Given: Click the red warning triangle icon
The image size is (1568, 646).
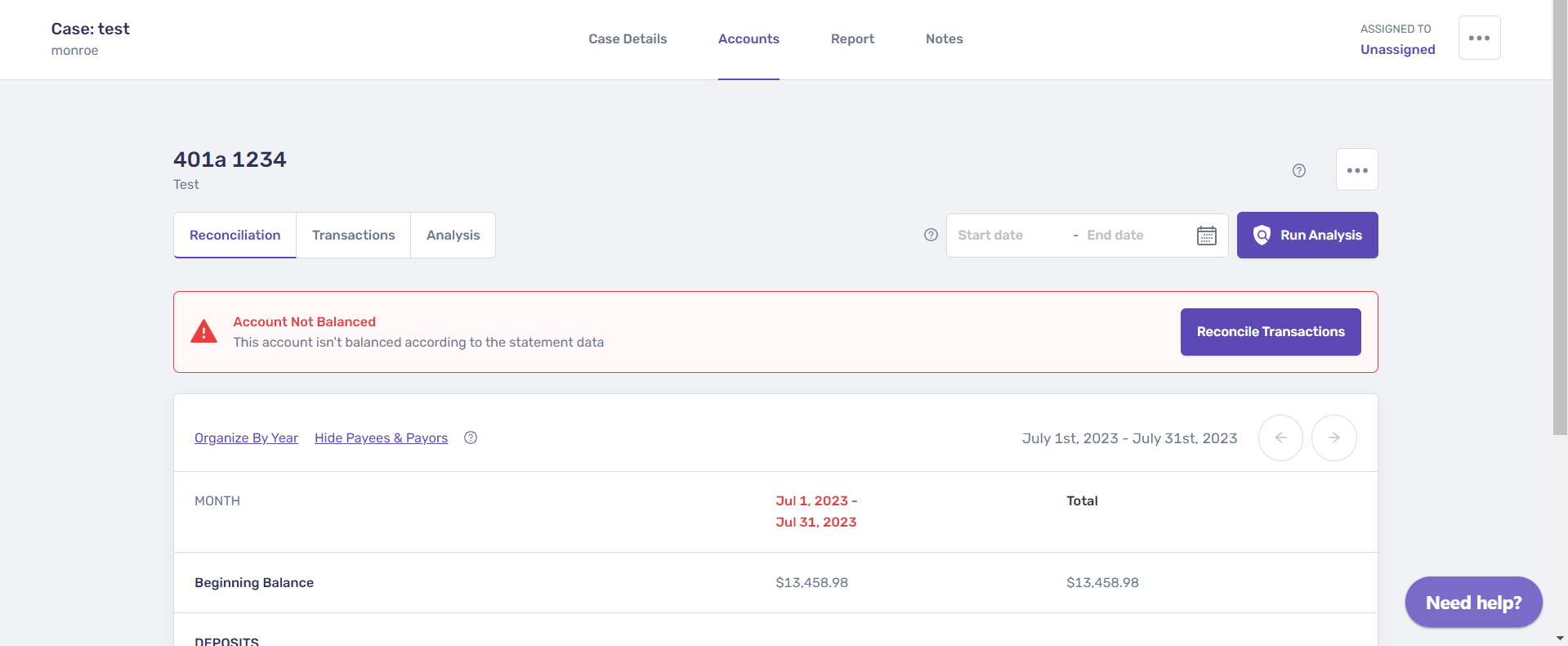Looking at the screenshot, I should pyautogui.click(x=203, y=331).
